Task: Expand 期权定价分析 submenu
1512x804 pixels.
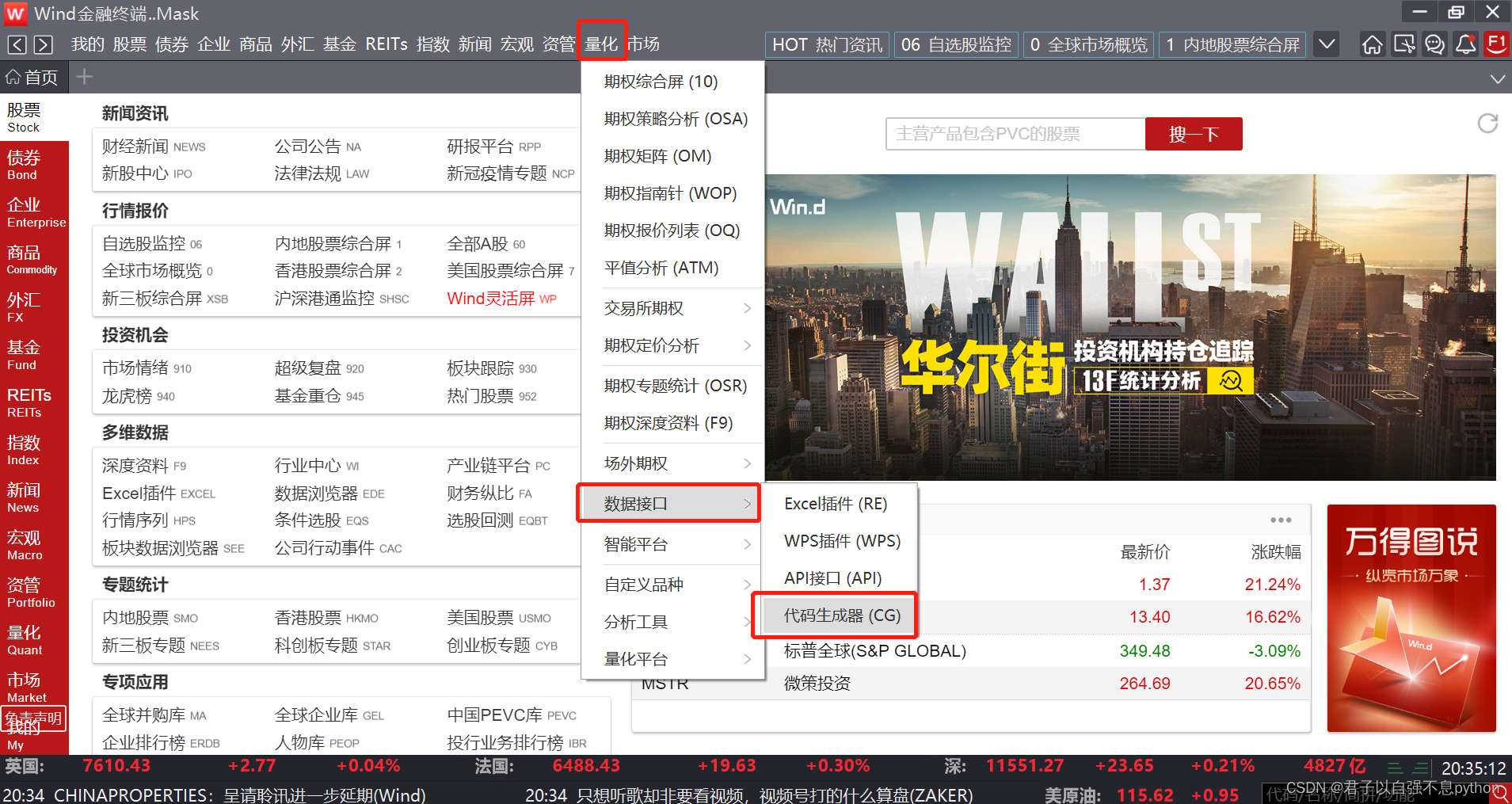Action: pyautogui.click(x=672, y=345)
